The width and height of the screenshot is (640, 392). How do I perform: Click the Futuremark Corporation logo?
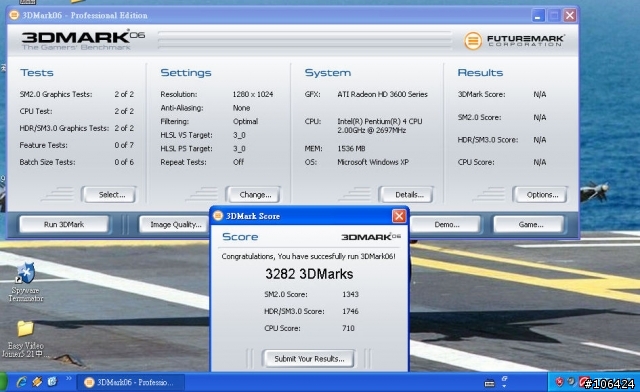[x=514, y=41]
